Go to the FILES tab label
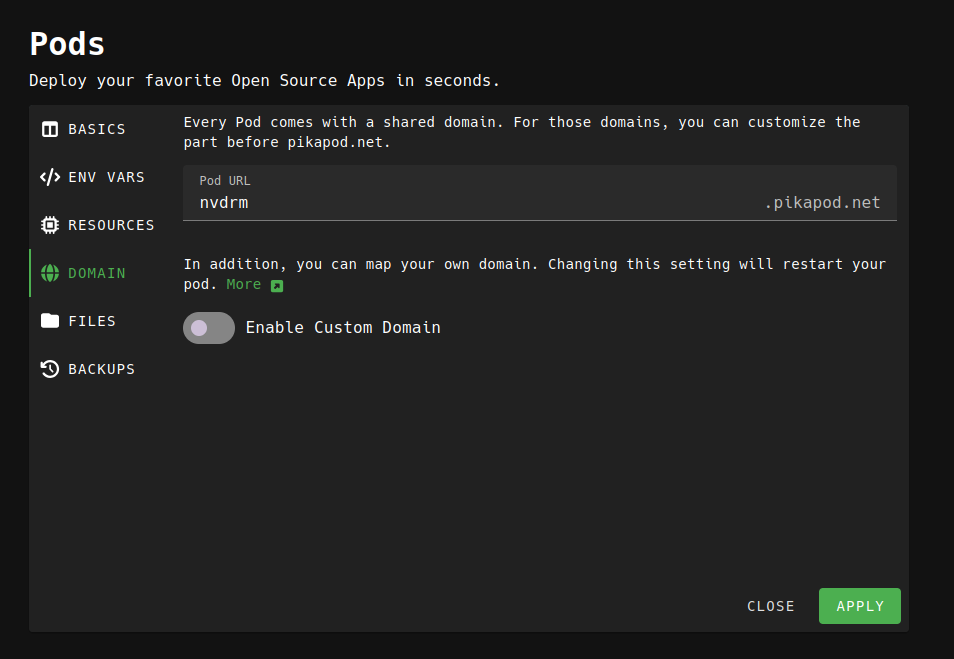This screenshot has height=659, width=954. click(92, 321)
